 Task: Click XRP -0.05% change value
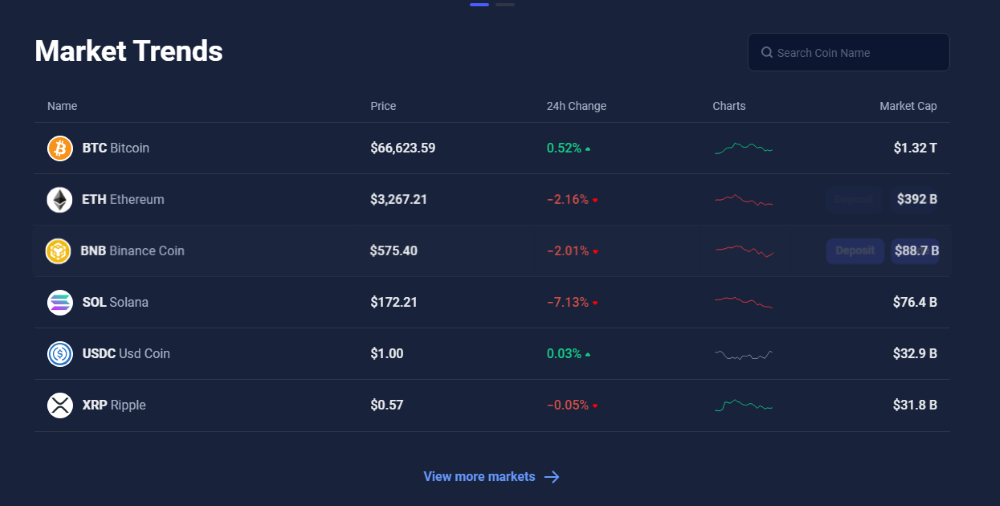(568, 405)
